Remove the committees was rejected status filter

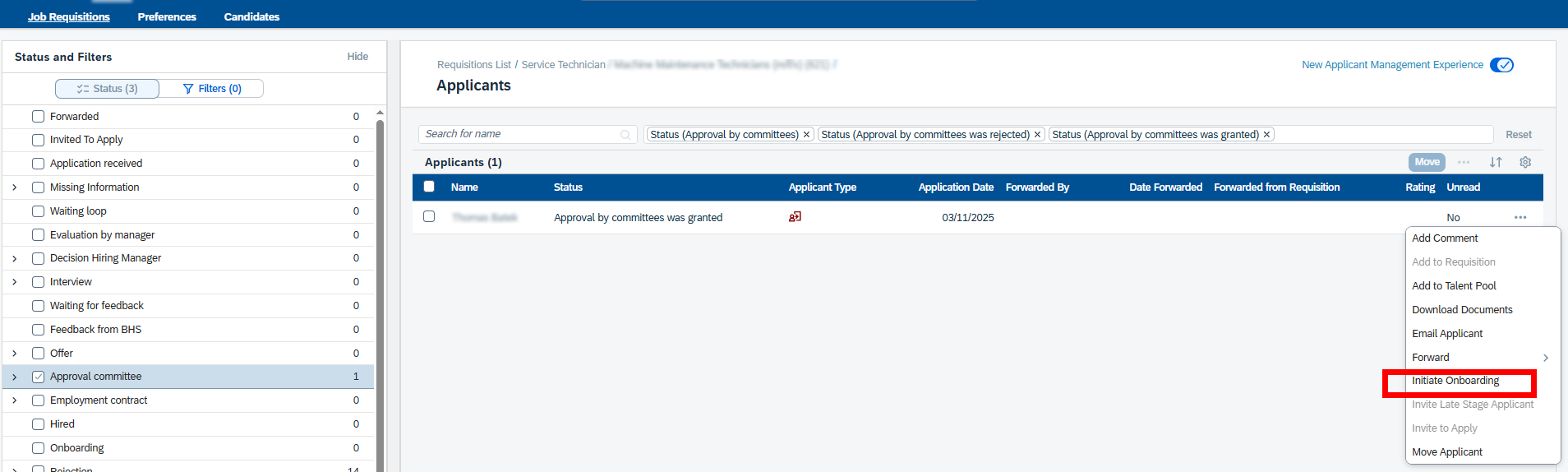tap(1037, 134)
